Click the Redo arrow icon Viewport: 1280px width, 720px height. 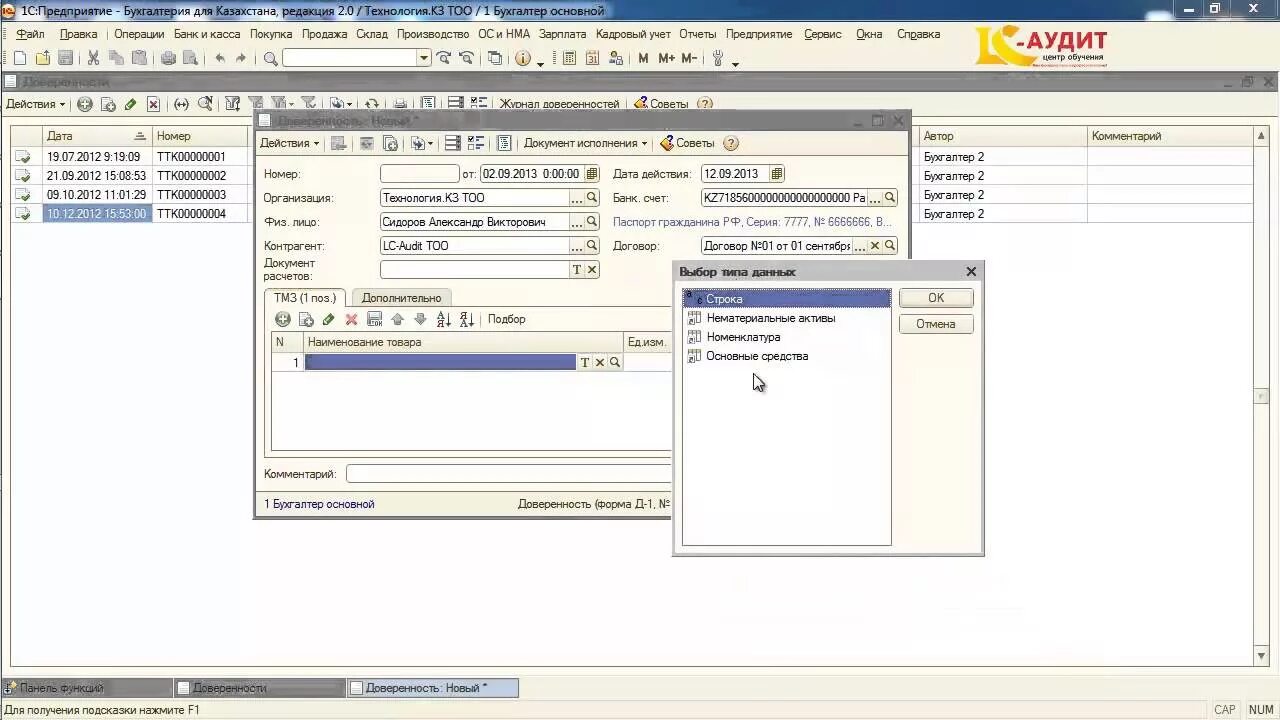click(x=241, y=58)
